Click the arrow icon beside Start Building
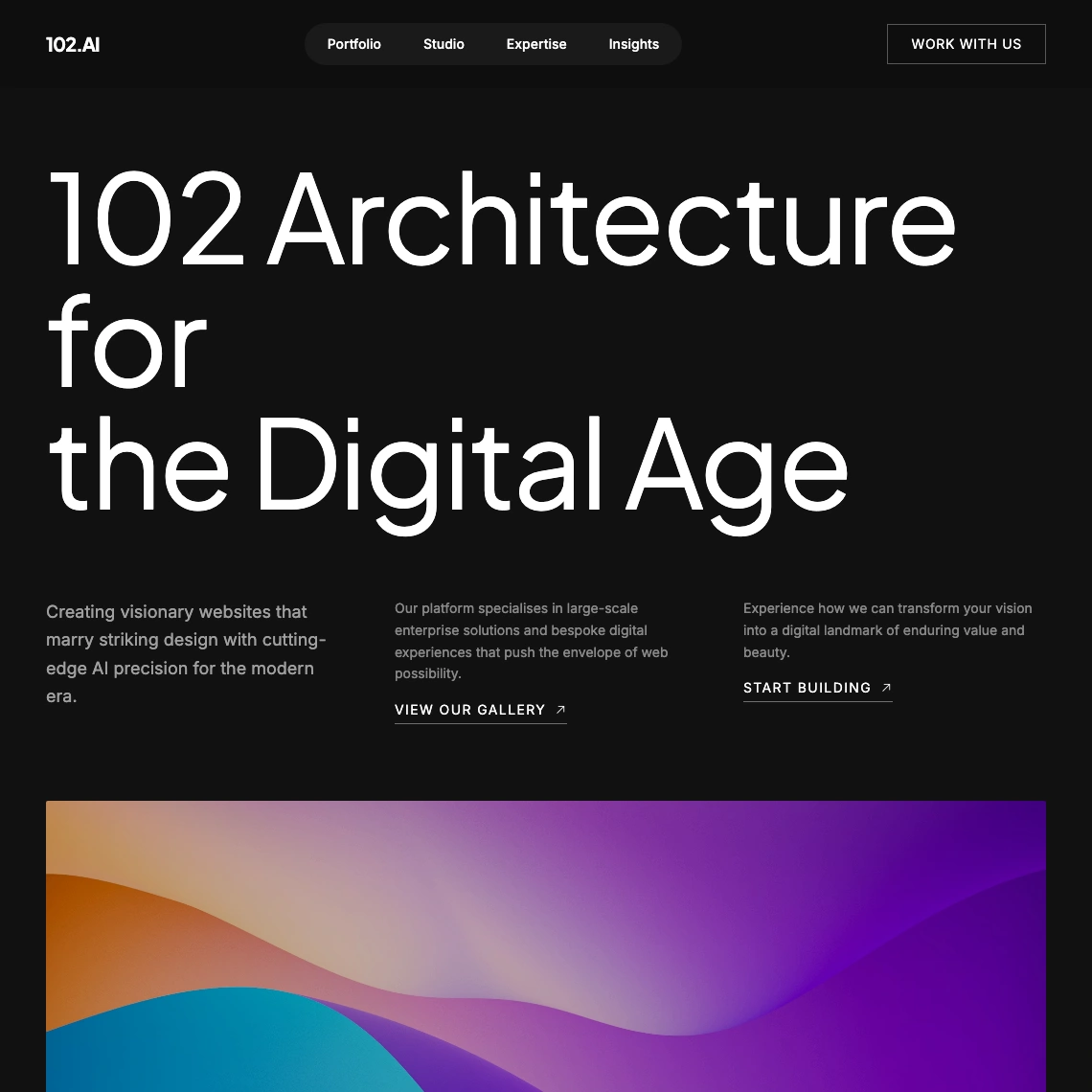1092x1092 pixels. (x=886, y=688)
